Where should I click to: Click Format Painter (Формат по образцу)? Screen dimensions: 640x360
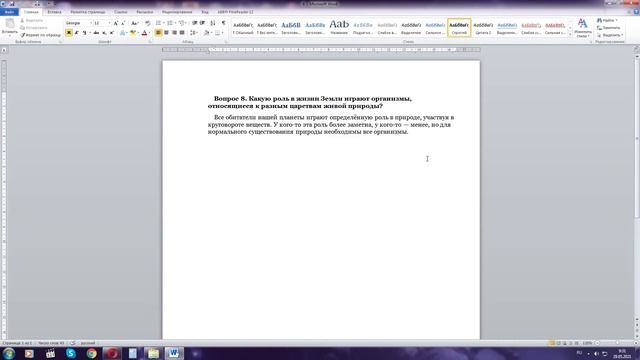pyautogui.click(x=40, y=35)
